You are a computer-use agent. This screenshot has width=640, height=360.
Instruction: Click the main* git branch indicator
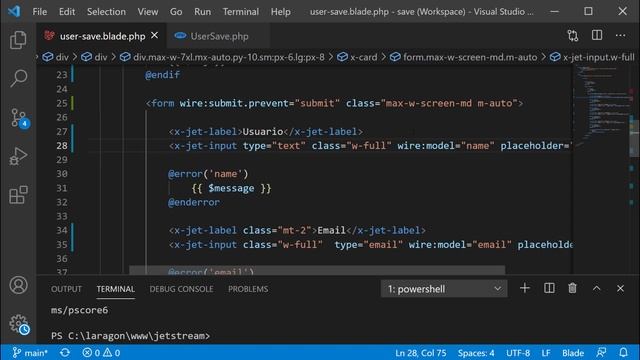[x=30, y=353]
